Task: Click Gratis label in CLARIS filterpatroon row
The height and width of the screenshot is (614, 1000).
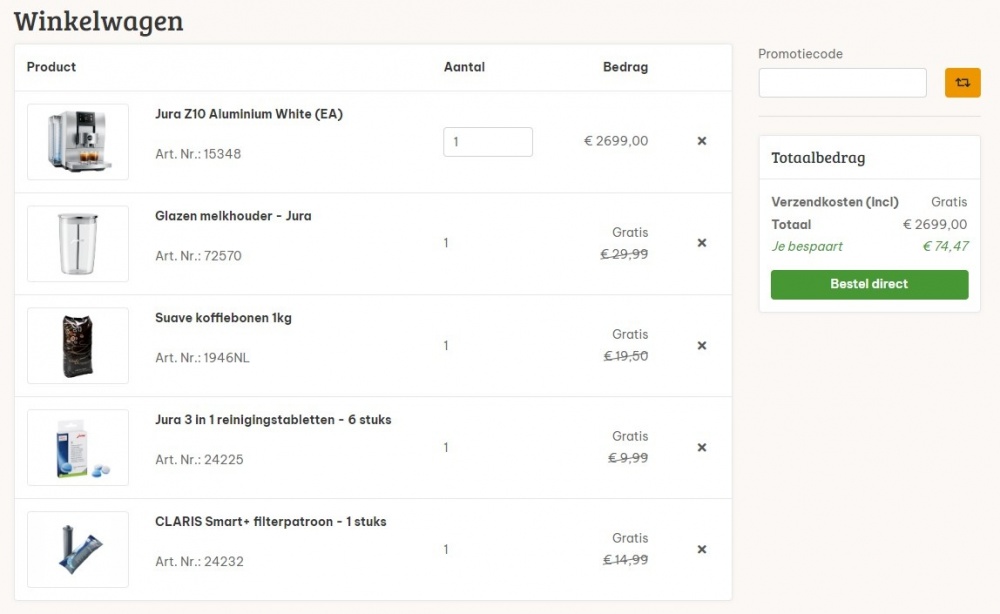Action: point(630,539)
